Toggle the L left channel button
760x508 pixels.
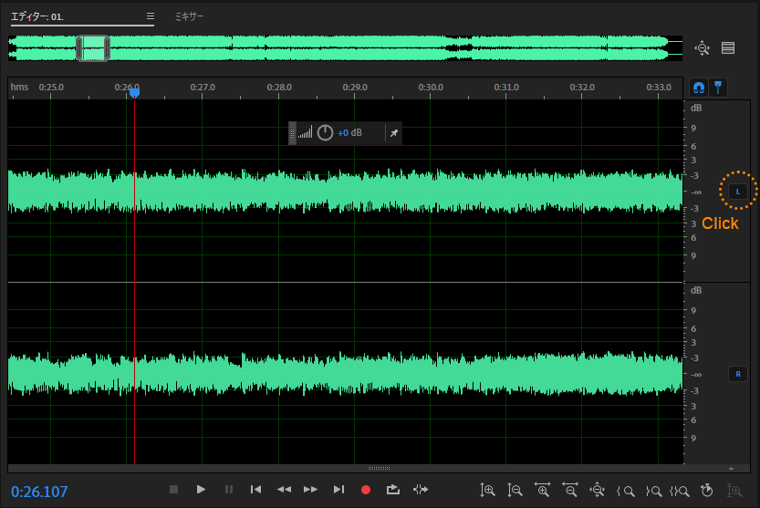738,191
